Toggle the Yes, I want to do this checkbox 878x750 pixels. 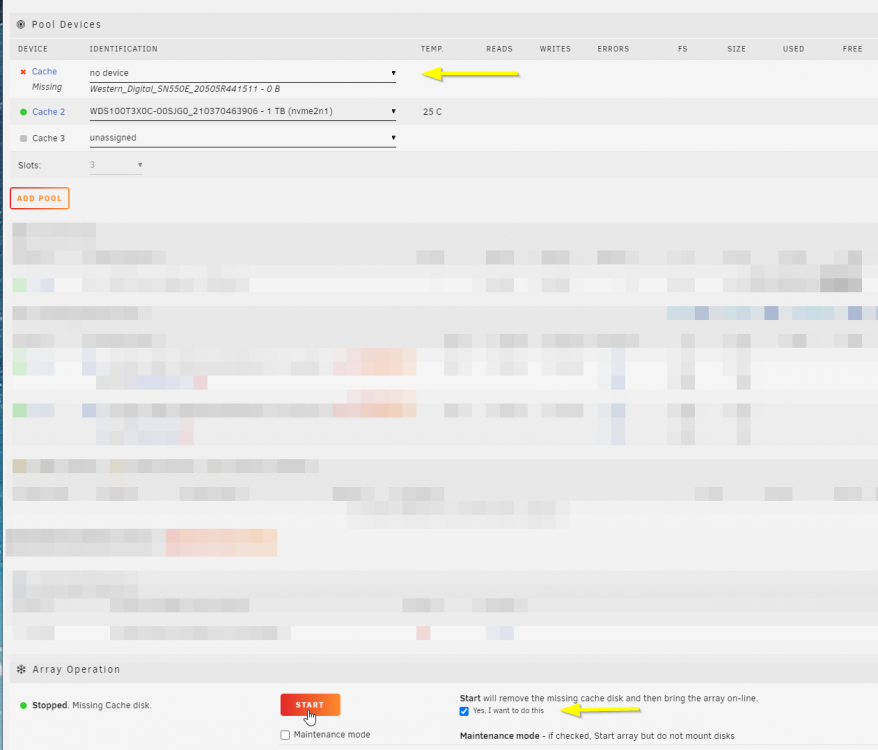464,711
